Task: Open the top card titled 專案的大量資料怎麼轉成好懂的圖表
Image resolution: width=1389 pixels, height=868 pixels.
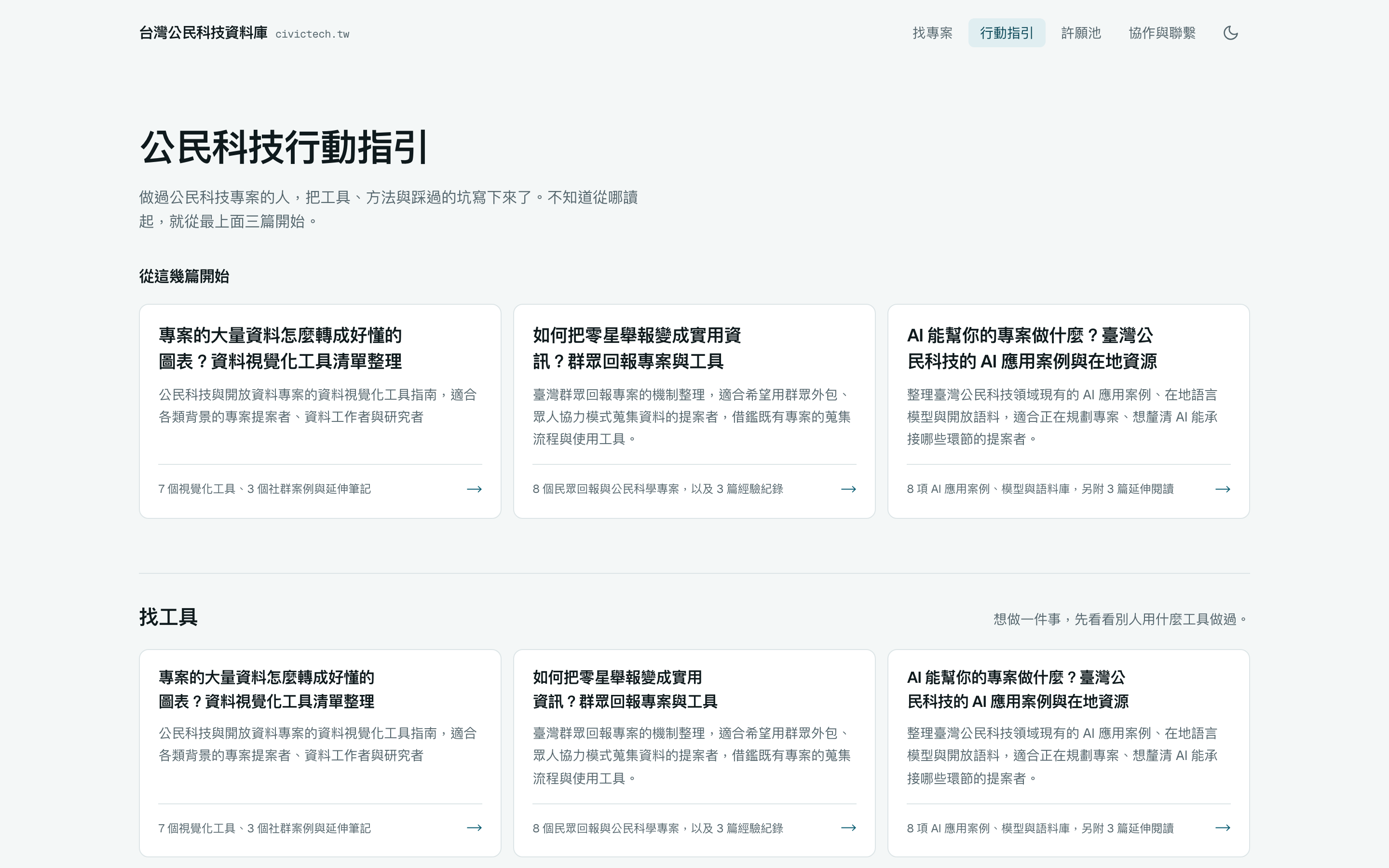Action: [x=280, y=348]
